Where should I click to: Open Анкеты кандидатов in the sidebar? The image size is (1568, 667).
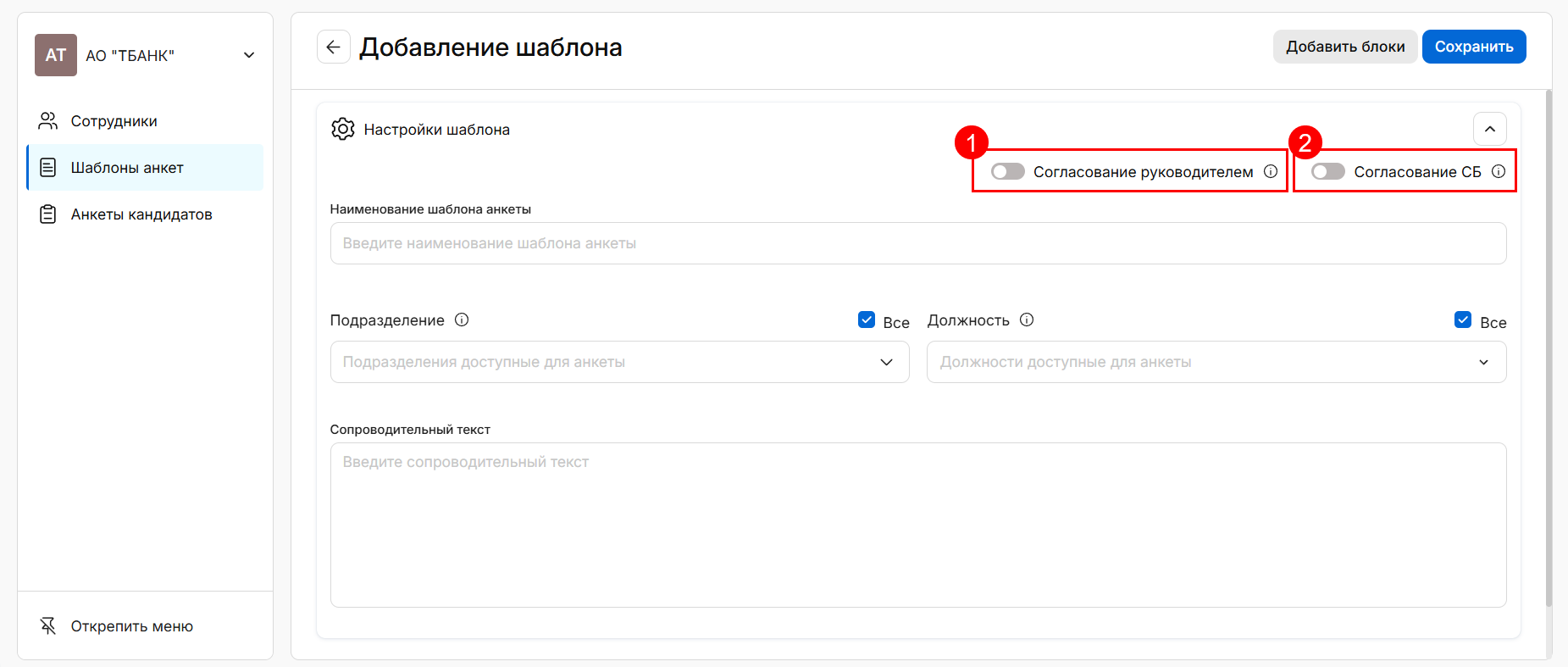(x=141, y=214)
